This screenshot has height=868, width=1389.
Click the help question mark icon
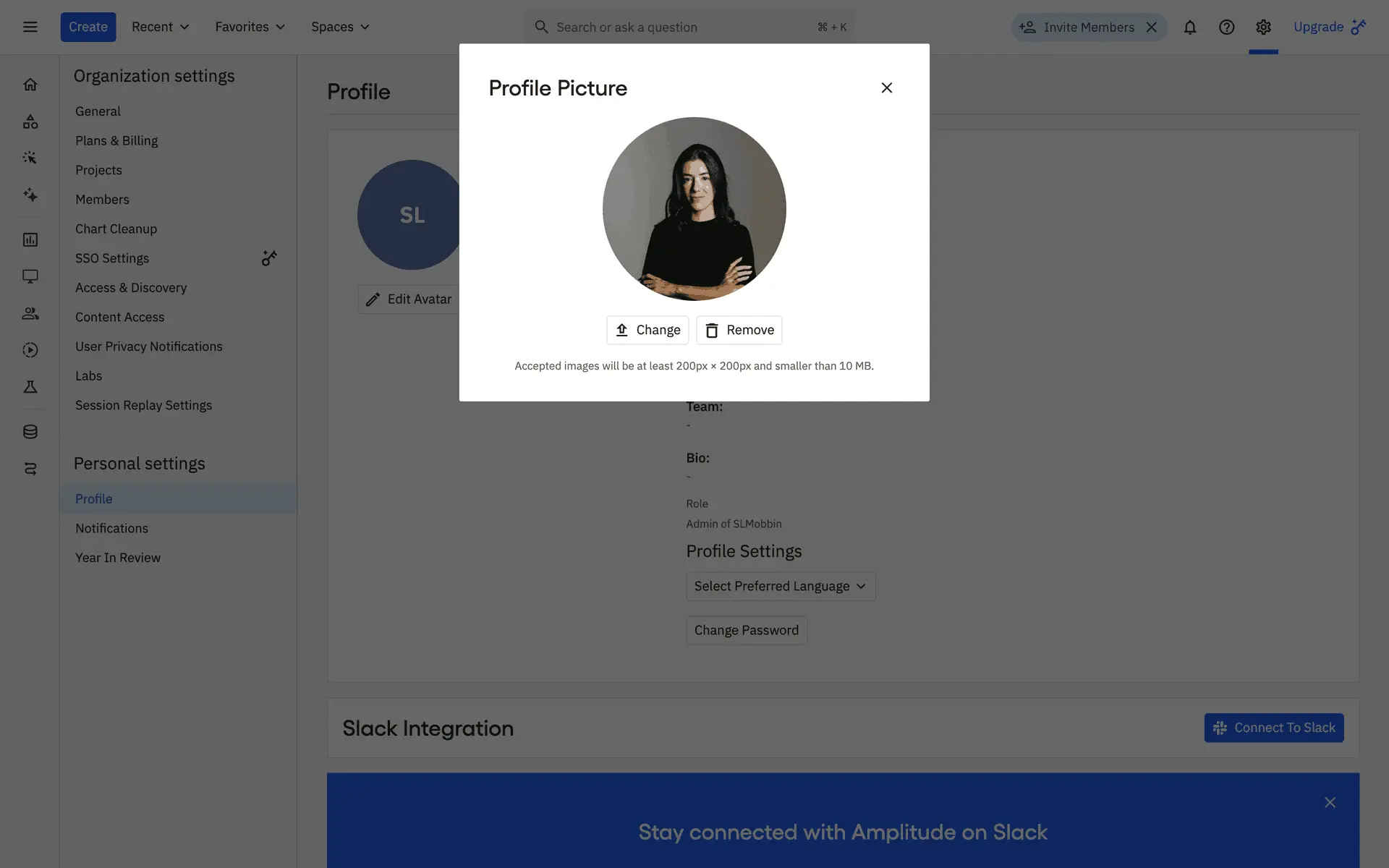[x=1226, y=27]
